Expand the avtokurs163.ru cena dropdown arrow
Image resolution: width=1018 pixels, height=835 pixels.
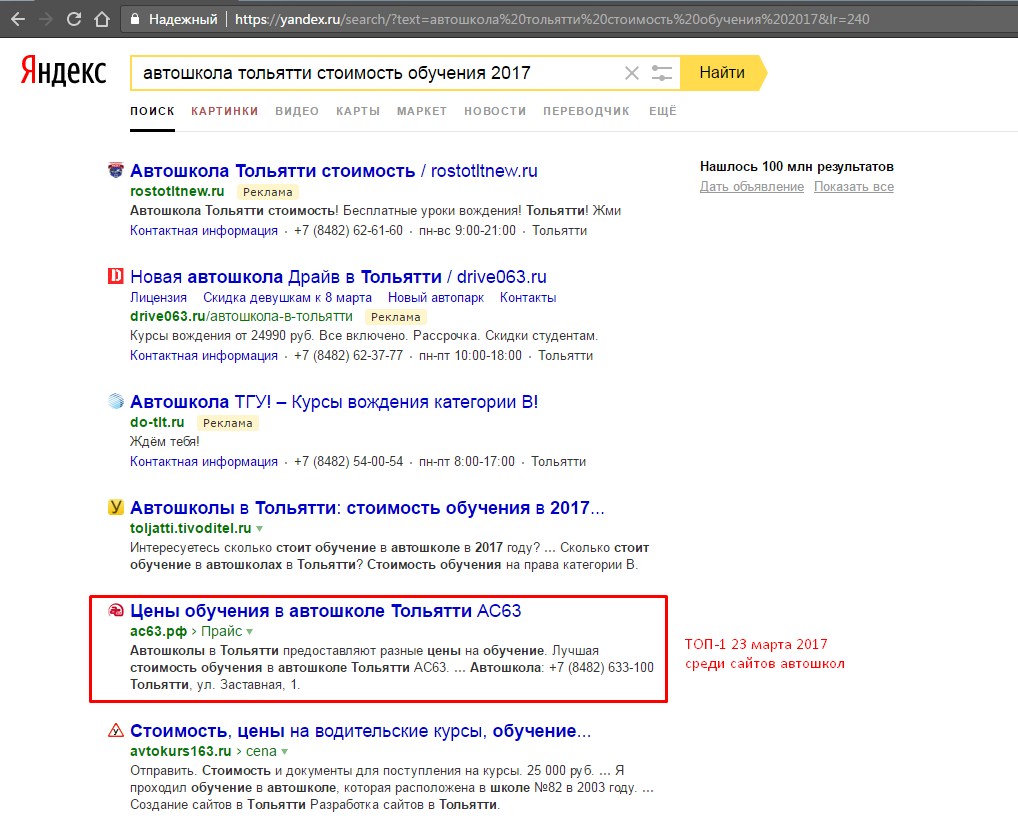point(284,752)
